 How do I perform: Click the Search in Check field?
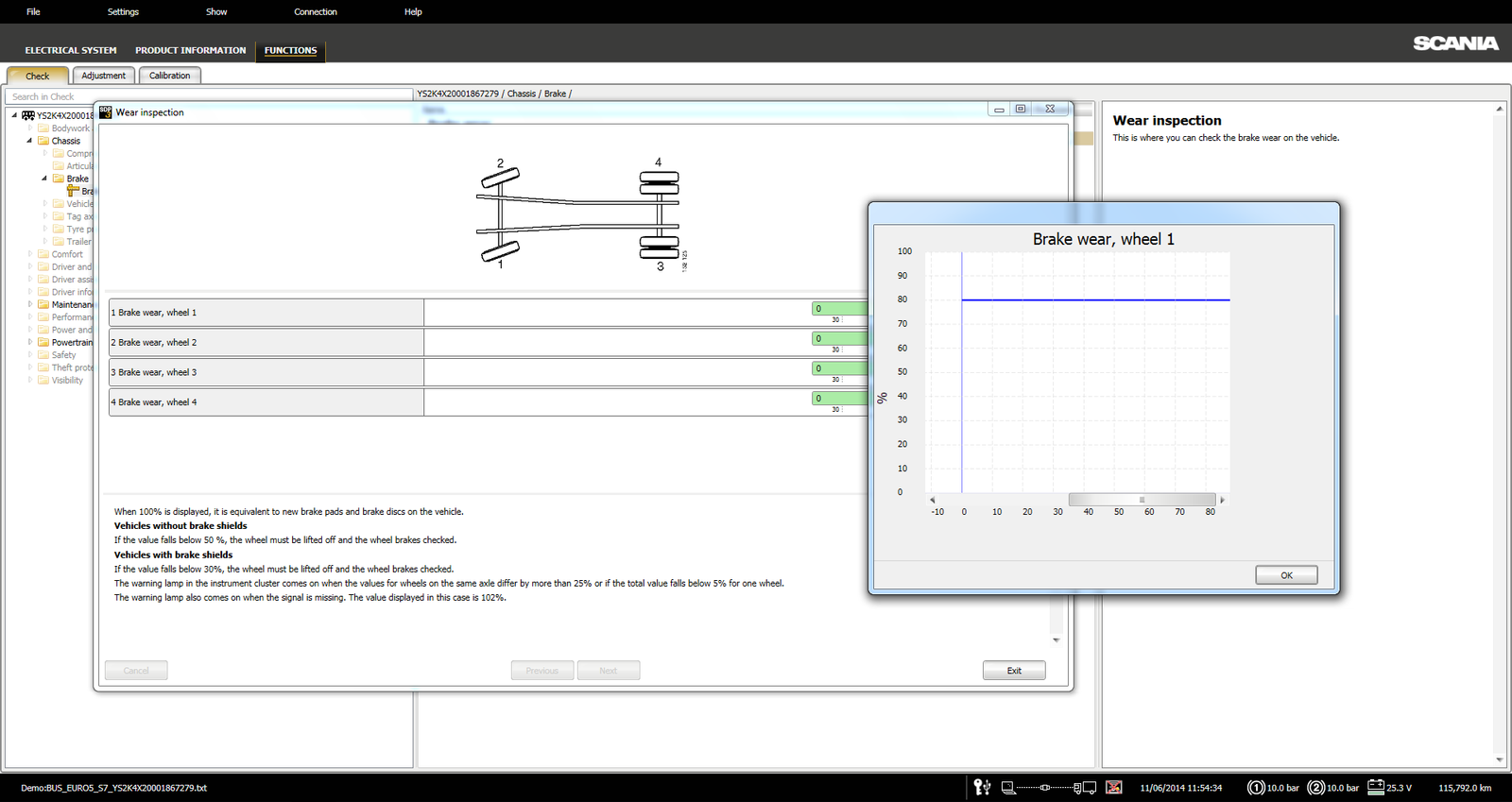[209, 96]
